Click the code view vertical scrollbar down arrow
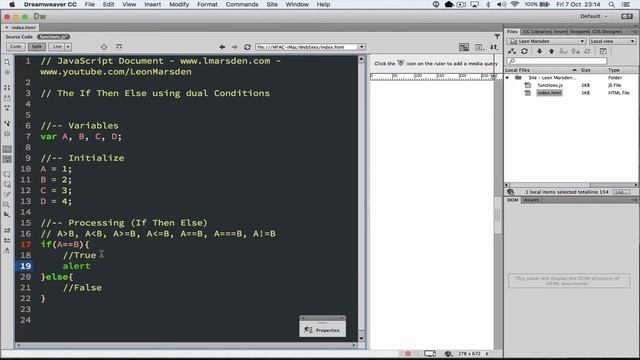The image size is (640, 360). [x=361, y=338]
